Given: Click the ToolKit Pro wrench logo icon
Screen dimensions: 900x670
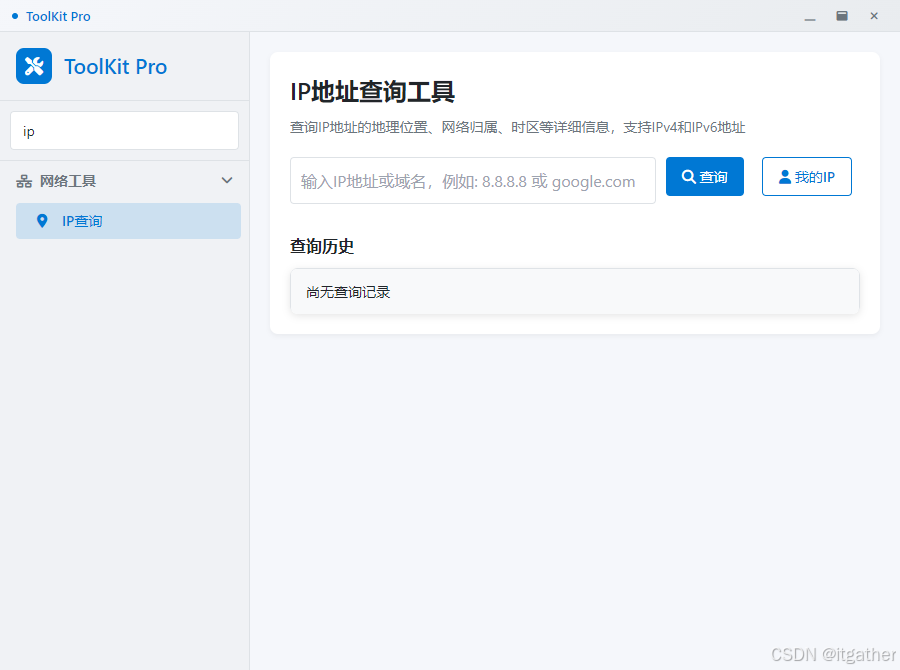Looking at the screenshot, I should click(34, 66).
